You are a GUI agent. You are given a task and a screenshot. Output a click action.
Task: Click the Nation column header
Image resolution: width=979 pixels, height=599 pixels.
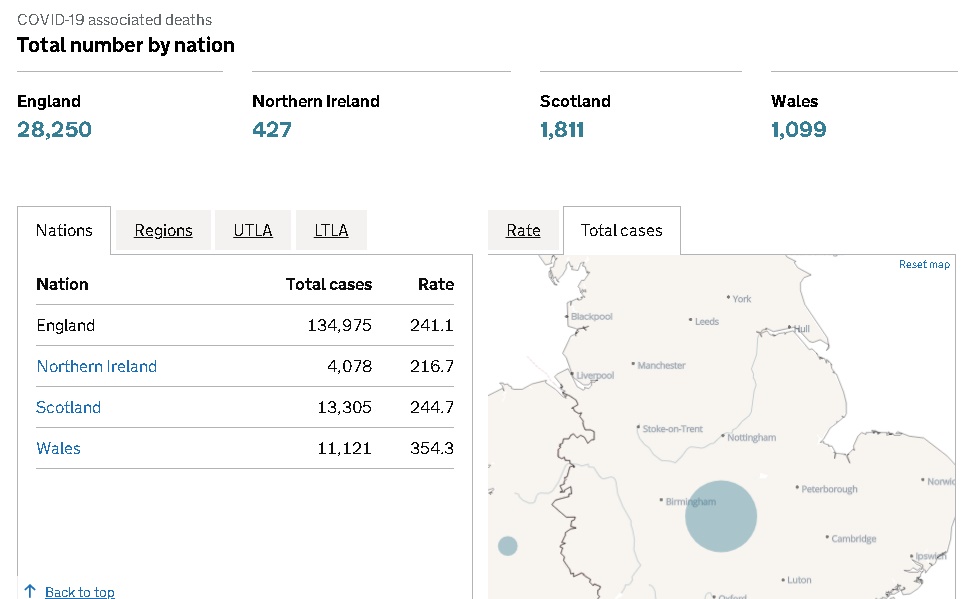point(62,284)
